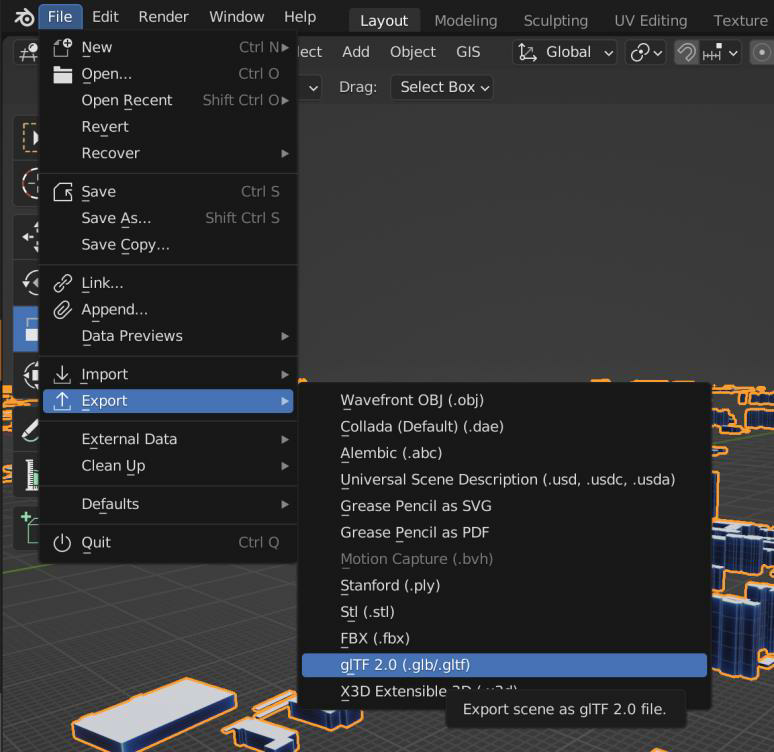Click the Quit power icon
The image size is (774, 752).
[x=62, y=543]
